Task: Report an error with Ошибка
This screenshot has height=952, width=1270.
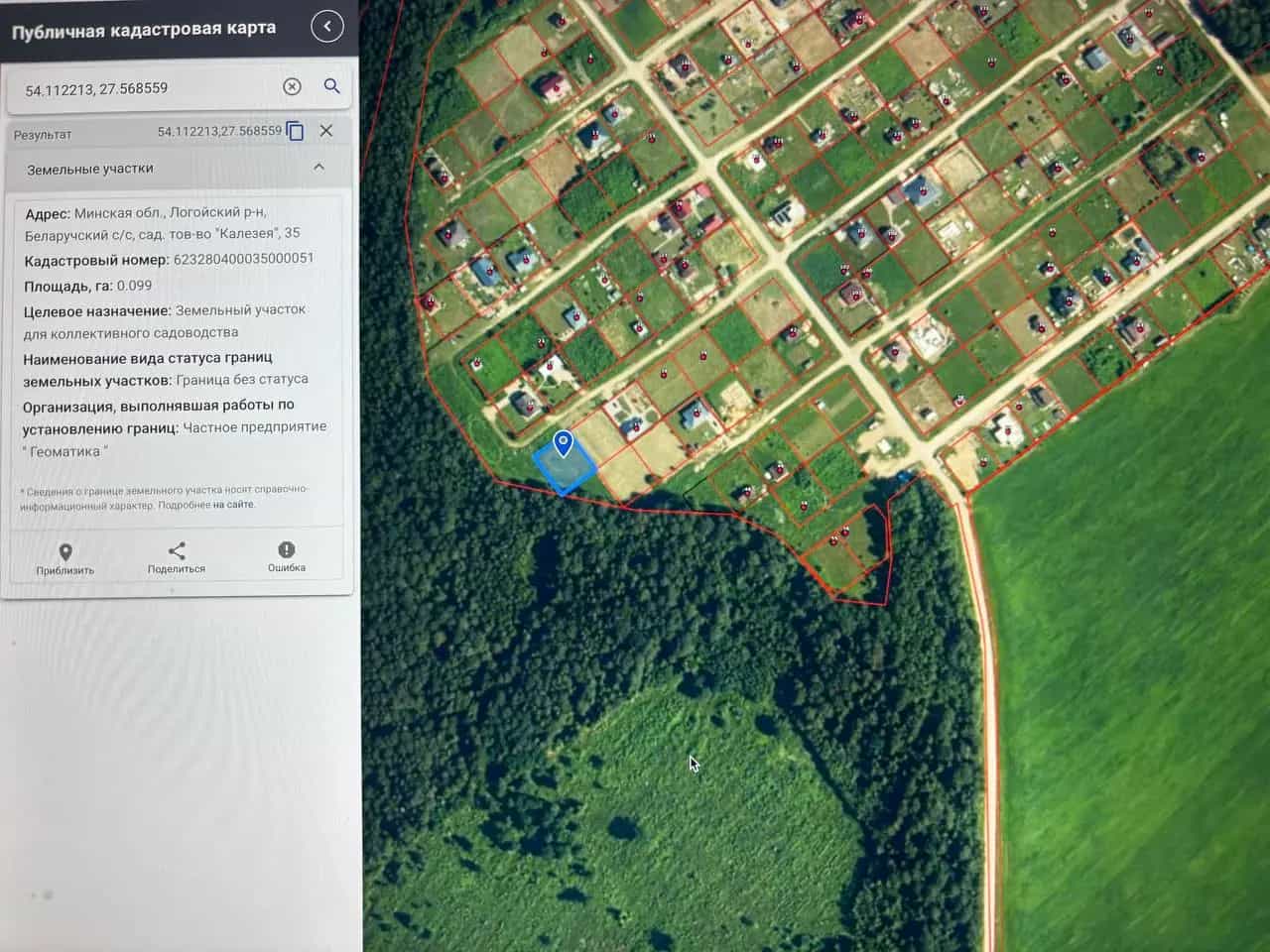Action: tap(287, 557)
